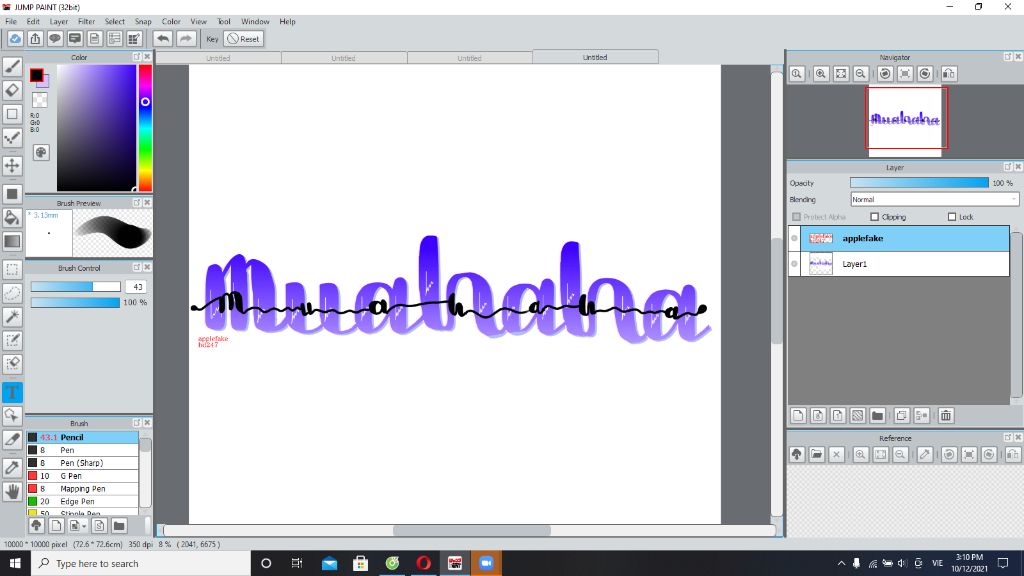Select the Hand pan tool

tap(12, 491)
